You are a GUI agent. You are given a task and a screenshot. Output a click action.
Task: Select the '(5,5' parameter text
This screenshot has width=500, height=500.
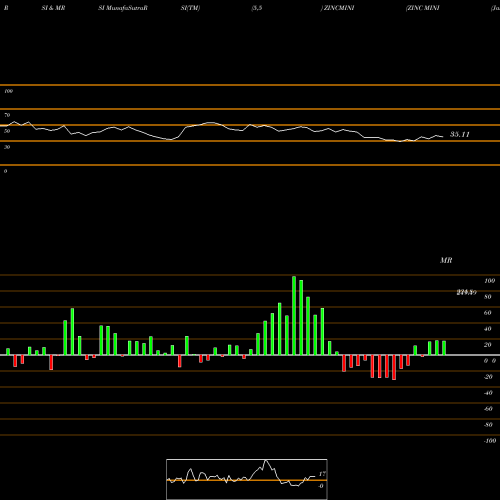[257, 8]
